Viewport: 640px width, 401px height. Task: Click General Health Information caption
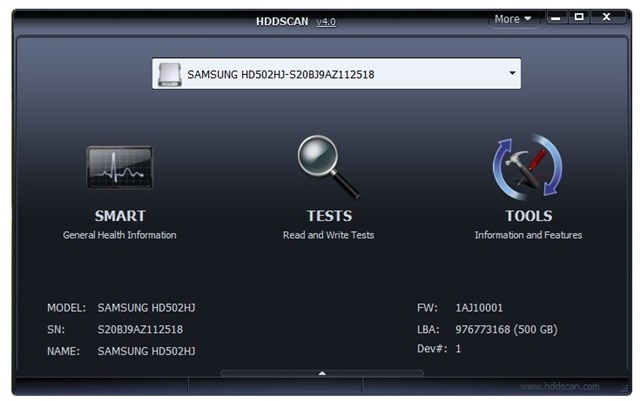[x=120, y=235]
